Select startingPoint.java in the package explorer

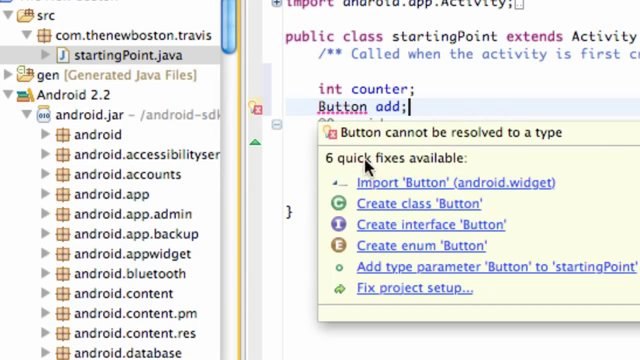coord(128,55)
